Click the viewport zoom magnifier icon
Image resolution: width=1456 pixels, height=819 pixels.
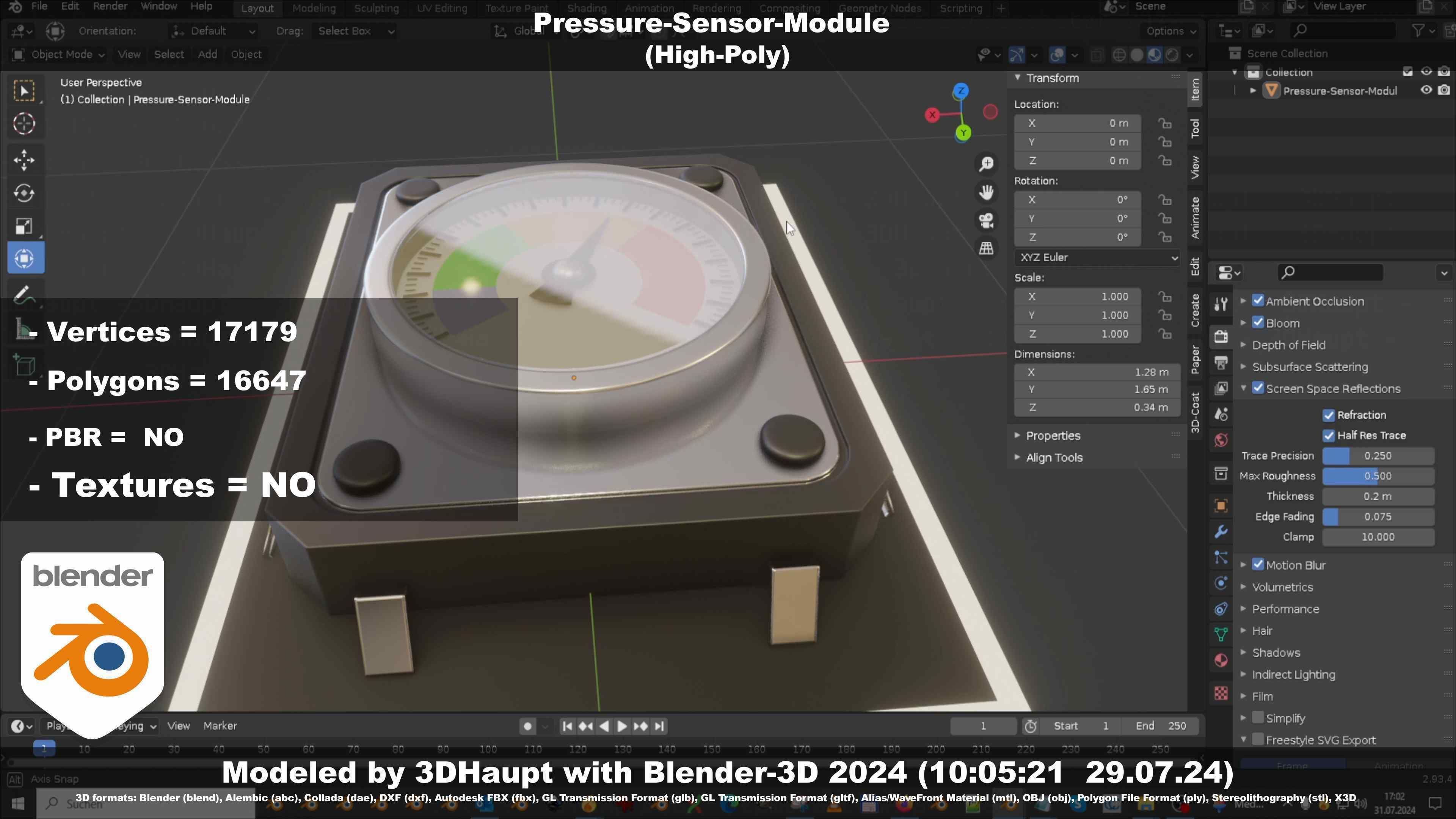point(986,164)
